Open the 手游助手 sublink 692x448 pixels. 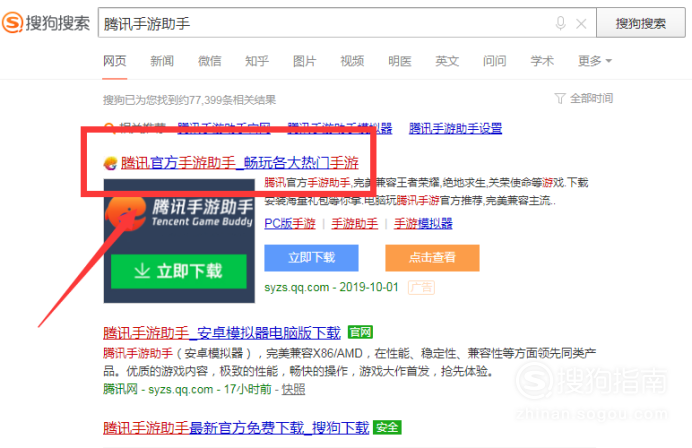pos(355,224)
